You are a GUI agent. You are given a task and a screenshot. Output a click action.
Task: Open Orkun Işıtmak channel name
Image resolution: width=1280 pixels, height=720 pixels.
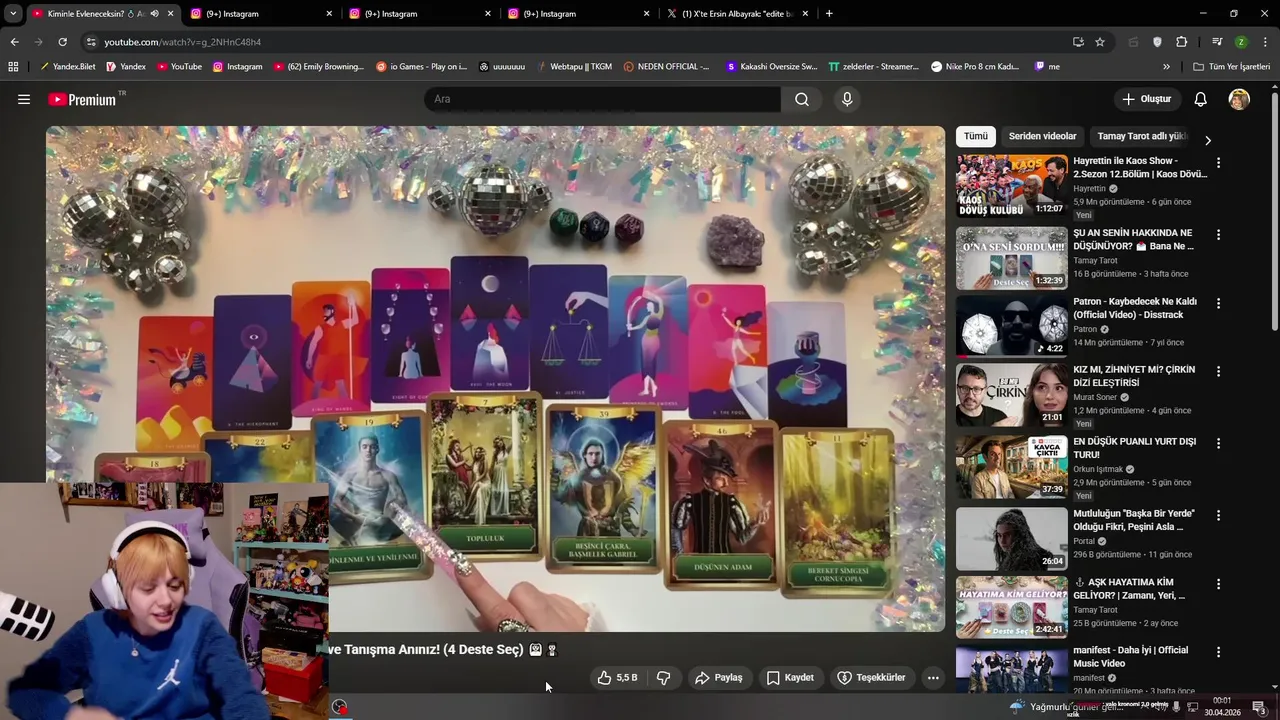point(1097,469)
